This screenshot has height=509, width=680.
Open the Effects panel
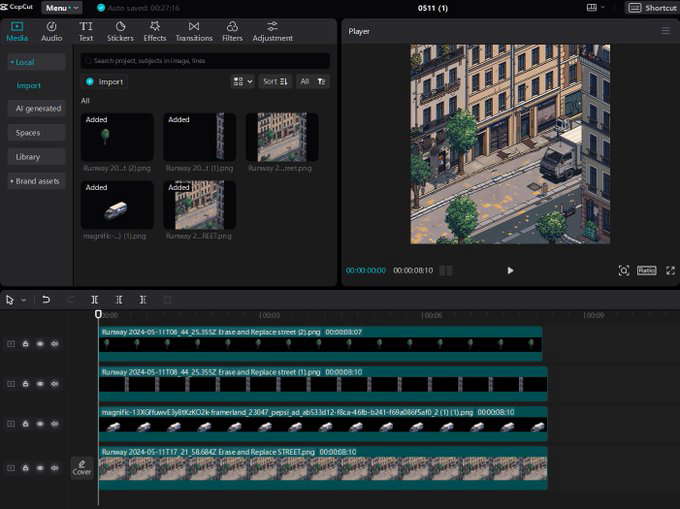[x=154, y=31]
